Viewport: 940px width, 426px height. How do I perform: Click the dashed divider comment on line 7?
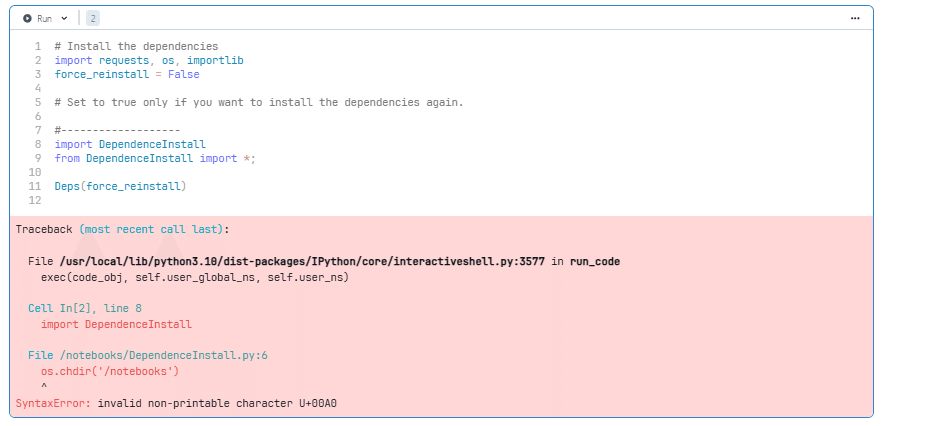(x=117, y=130)
